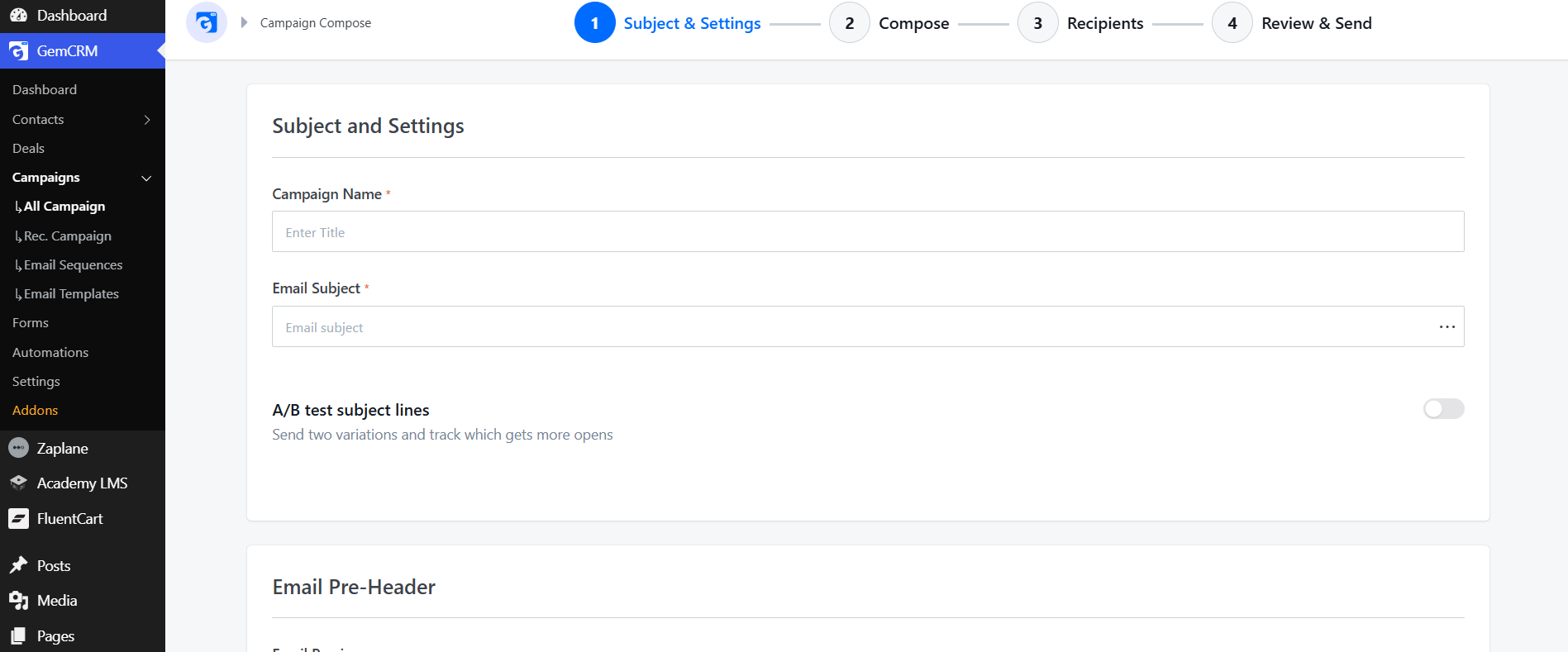Go to Subject & Settings step
This screenshot has width=1568, height=652.
pos(692,23)
